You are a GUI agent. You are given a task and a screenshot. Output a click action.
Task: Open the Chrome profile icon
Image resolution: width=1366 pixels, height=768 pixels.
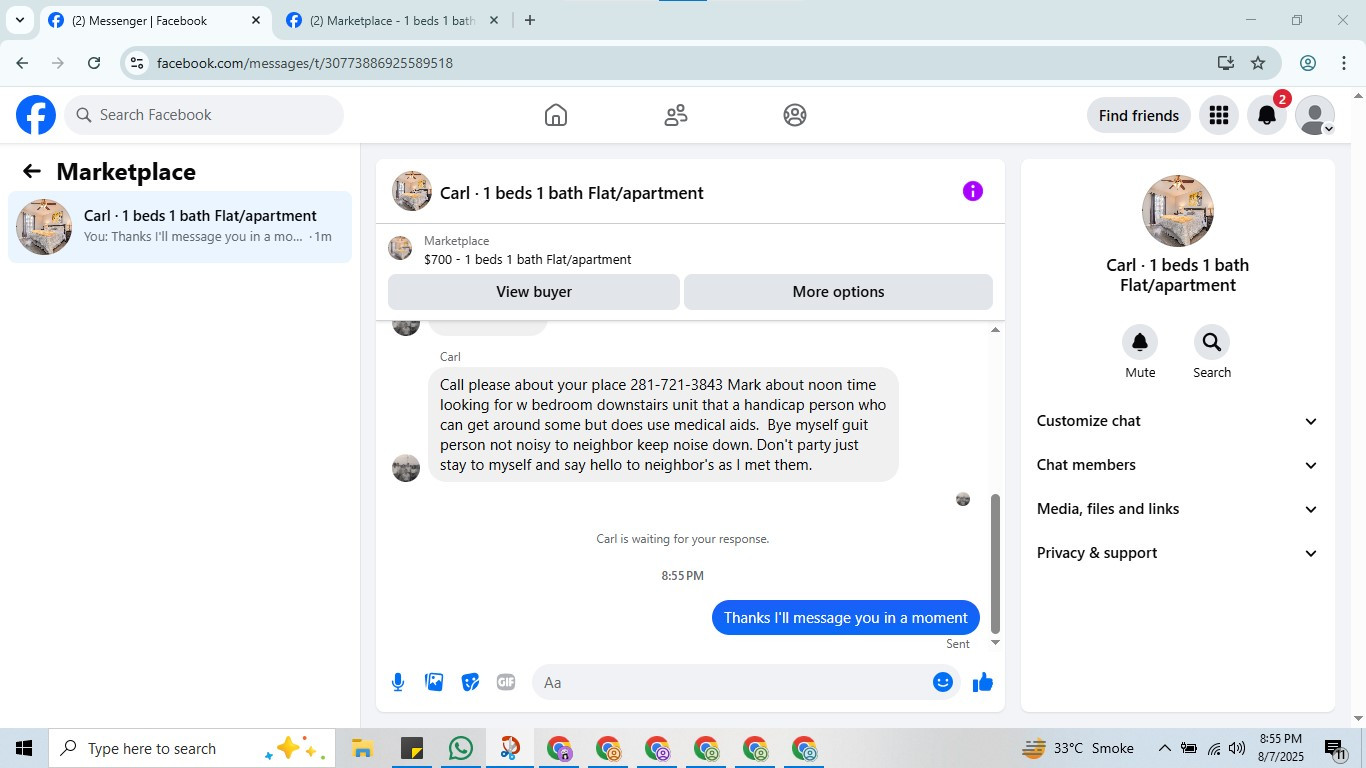point(1308,63)
